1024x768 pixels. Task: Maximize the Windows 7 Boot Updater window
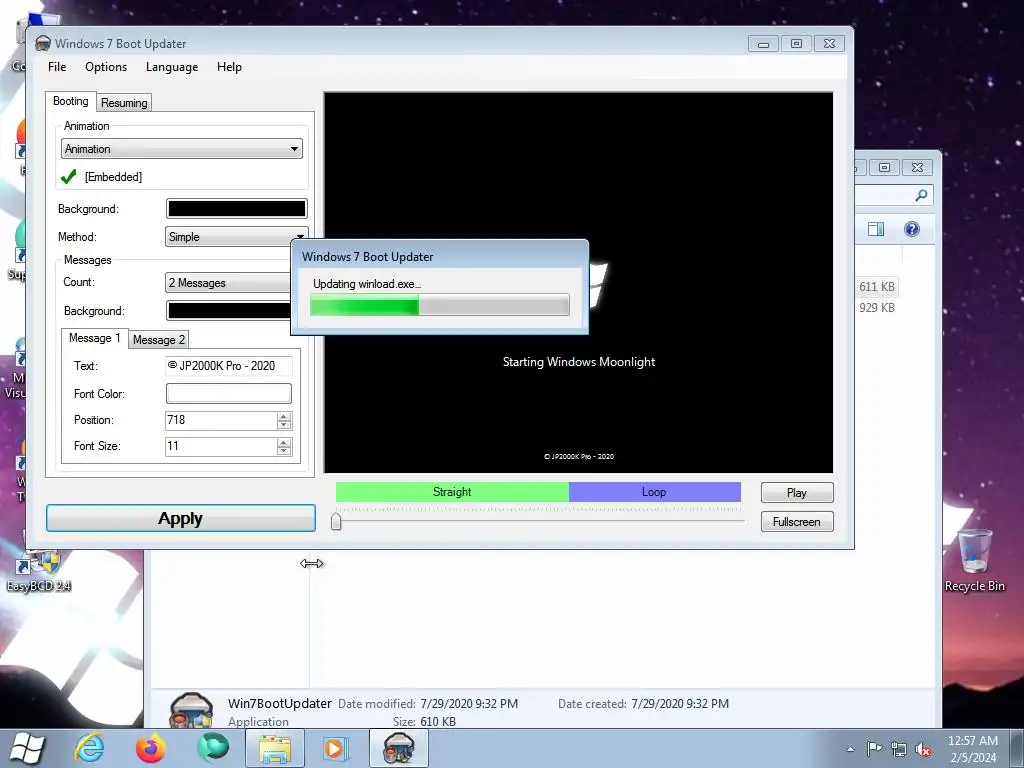(796, 44)
